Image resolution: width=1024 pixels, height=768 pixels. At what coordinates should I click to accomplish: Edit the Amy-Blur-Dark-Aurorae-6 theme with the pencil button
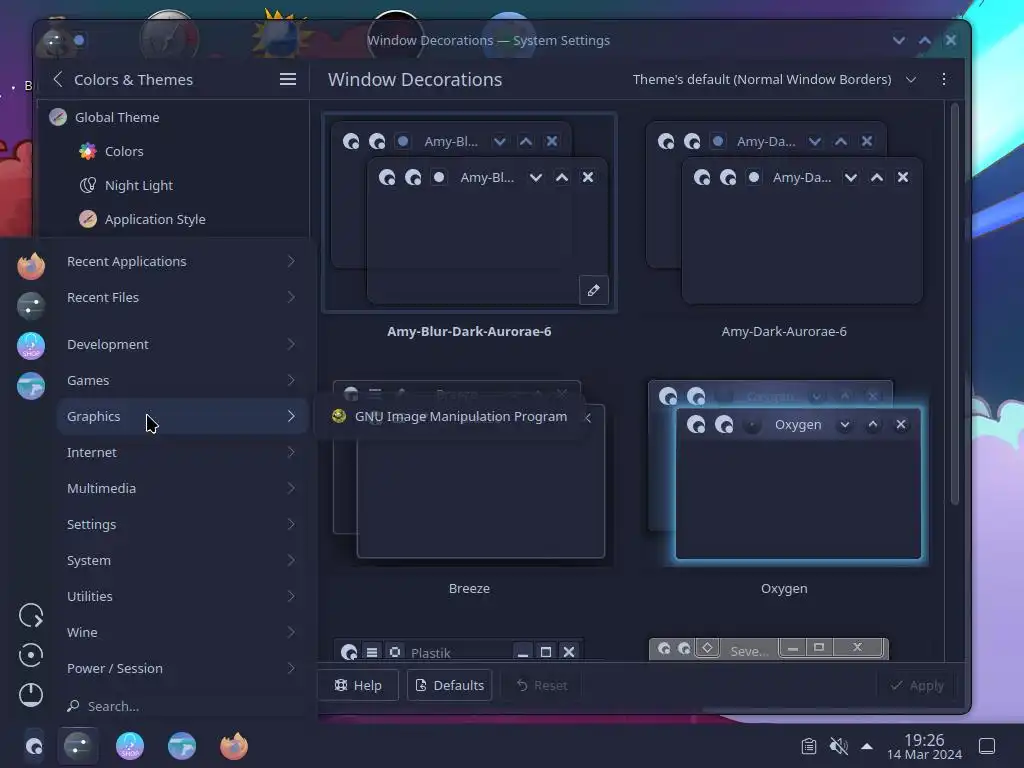tap(594, 290)
